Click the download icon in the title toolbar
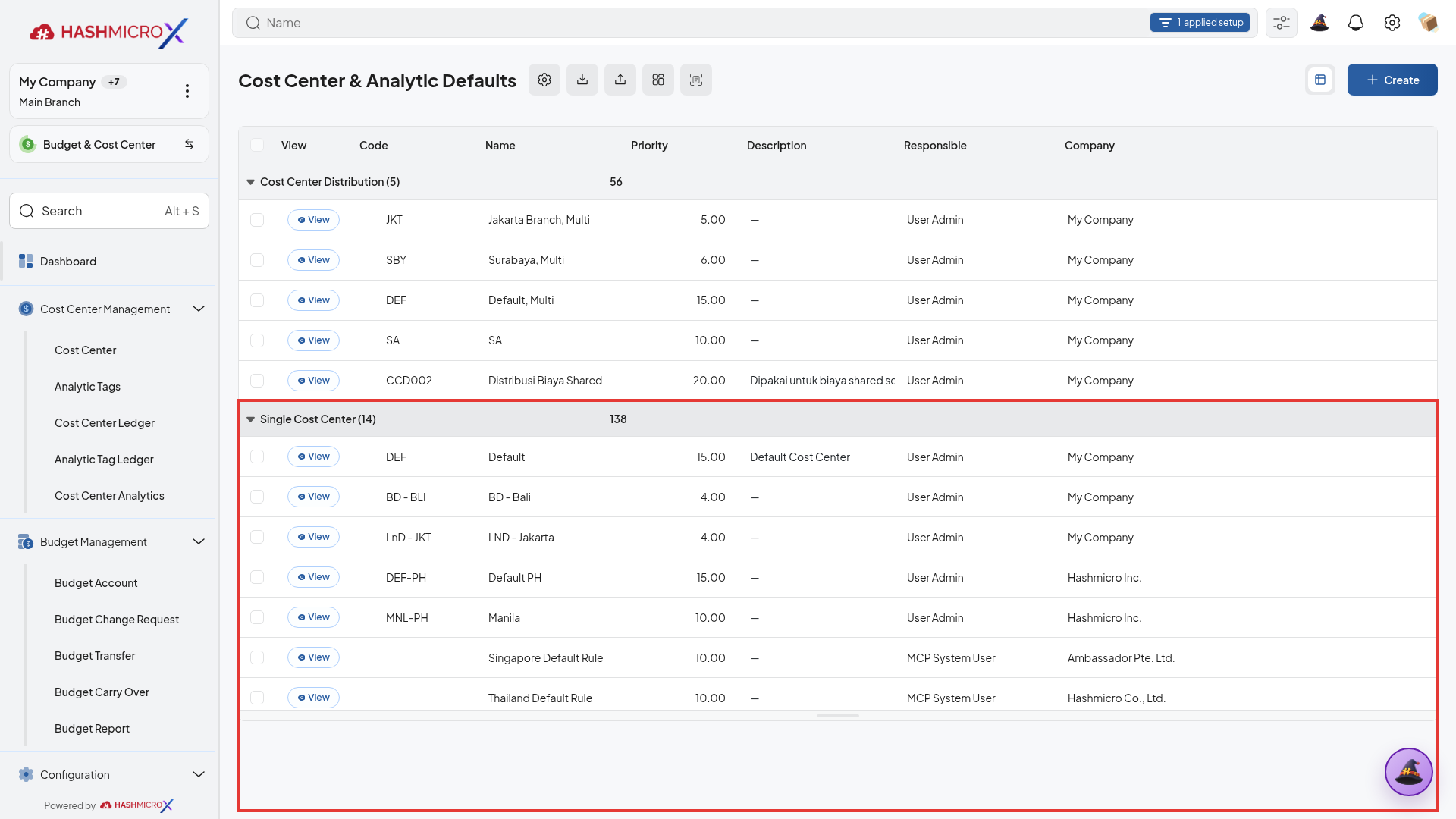Image resolution: width=1456 pixels, height=819 pixels. point(582,80)
